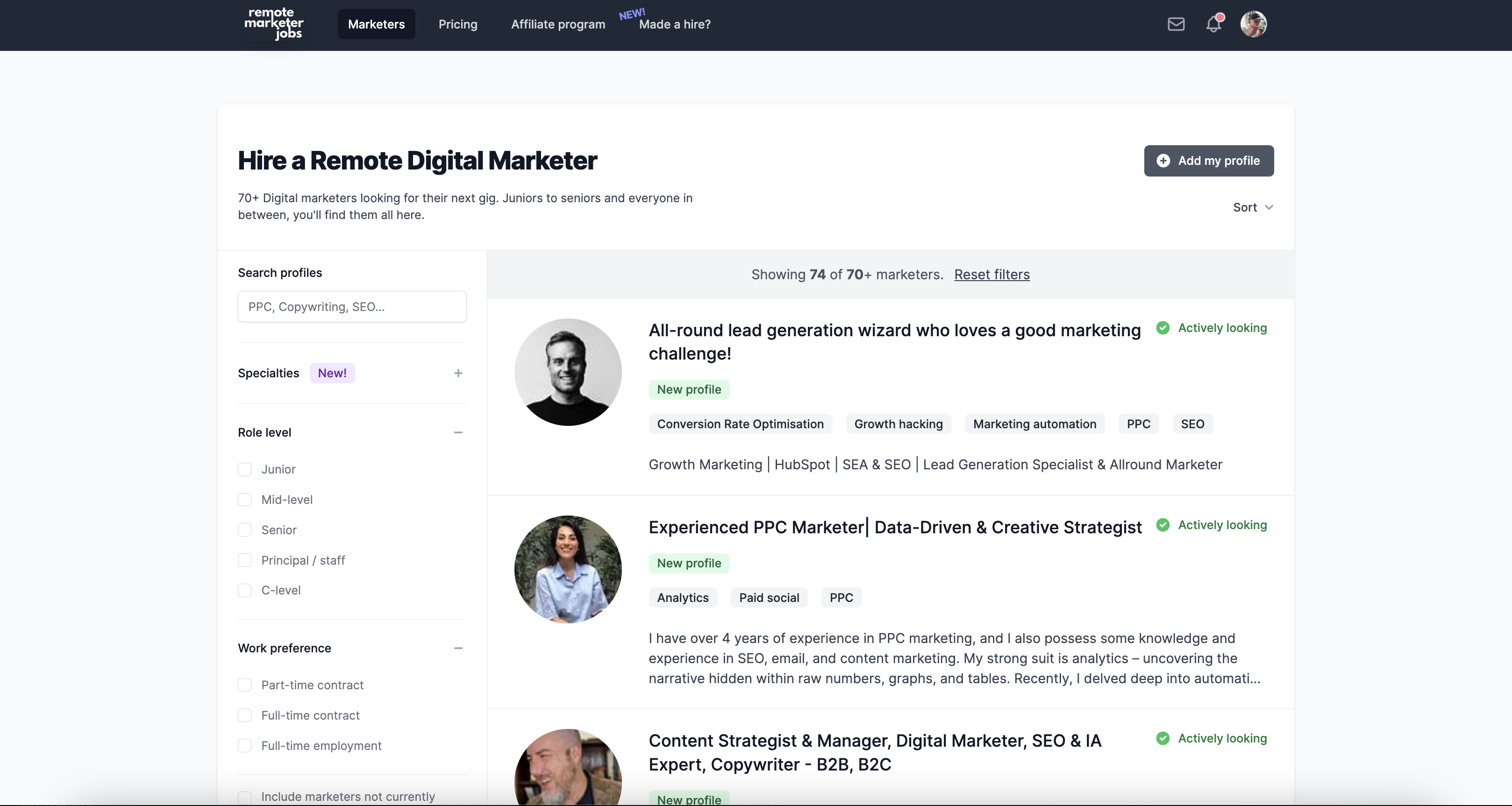Open the messages envelope icon

point(1176,24)
